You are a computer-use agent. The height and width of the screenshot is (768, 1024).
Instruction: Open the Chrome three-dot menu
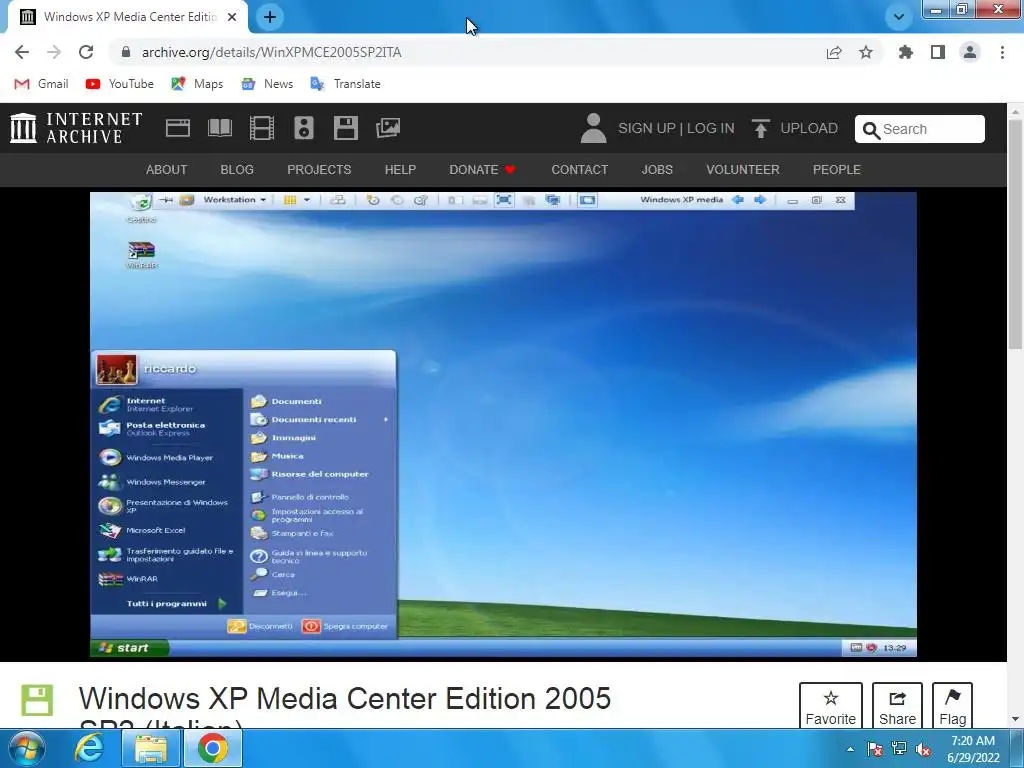click(1002, 52)
